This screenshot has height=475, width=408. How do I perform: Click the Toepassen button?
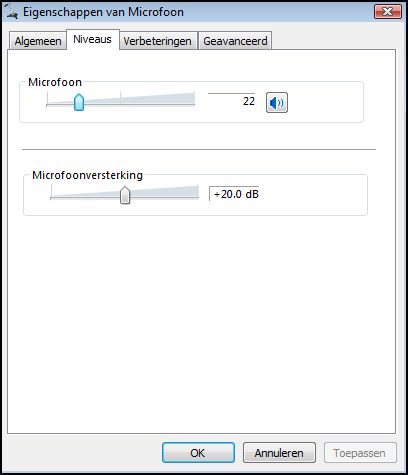coord(360,453)
